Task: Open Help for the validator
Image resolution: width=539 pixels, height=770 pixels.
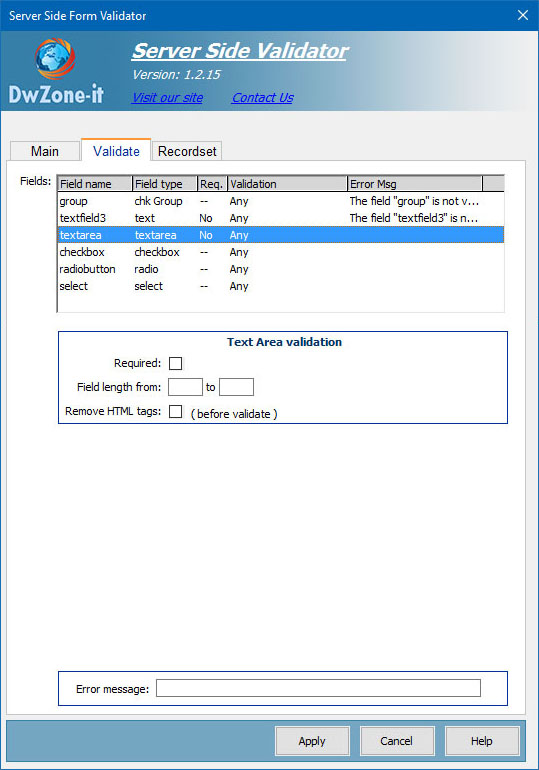Action: (x=482, y=741)
